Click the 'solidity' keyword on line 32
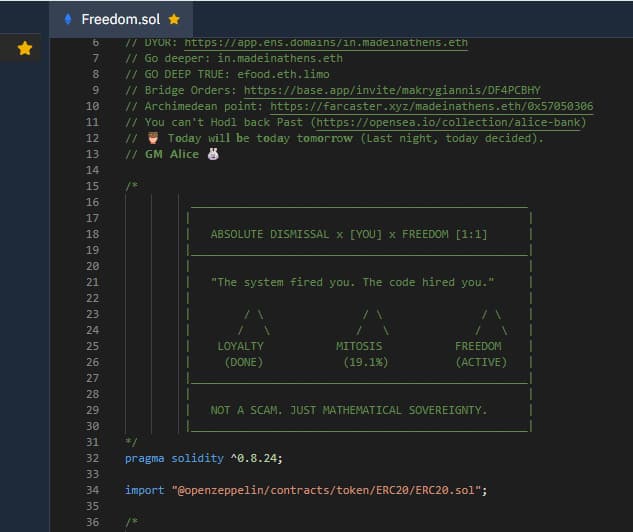This screenshot has width=633, height=532. pos(197,459)
